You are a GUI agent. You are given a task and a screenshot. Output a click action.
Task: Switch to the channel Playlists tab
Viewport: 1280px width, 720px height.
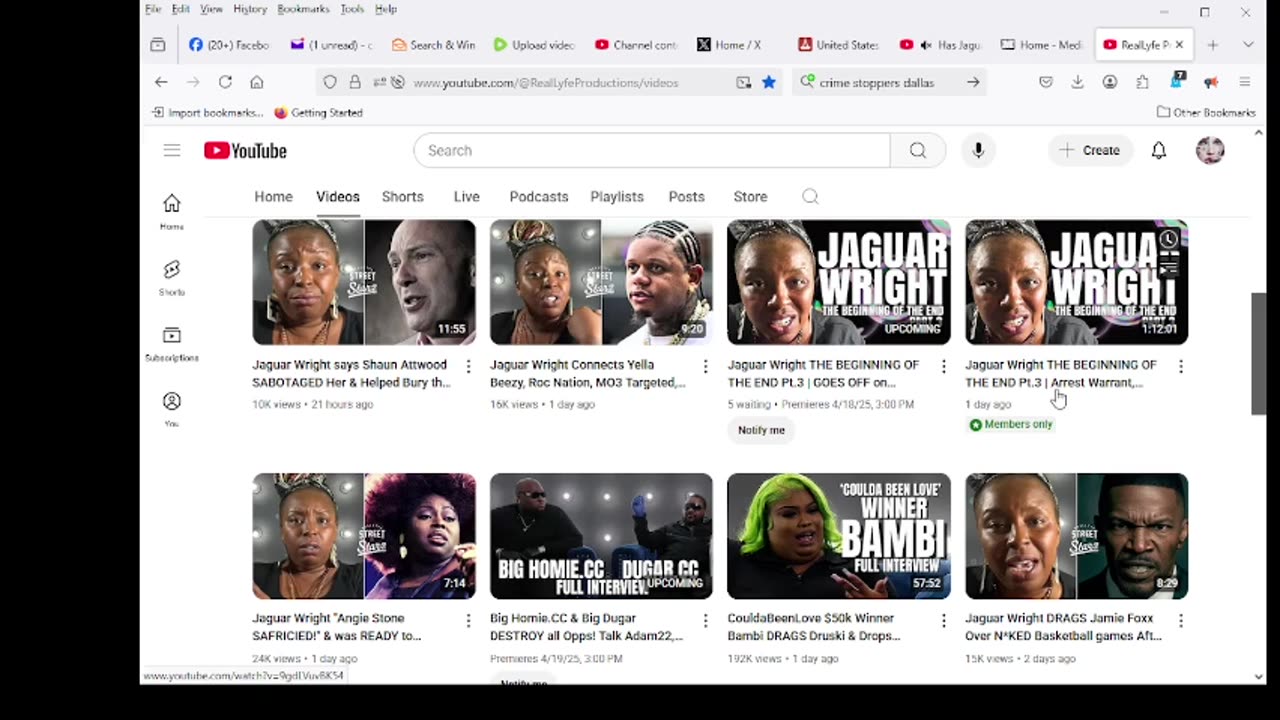(x=617, y=197)
